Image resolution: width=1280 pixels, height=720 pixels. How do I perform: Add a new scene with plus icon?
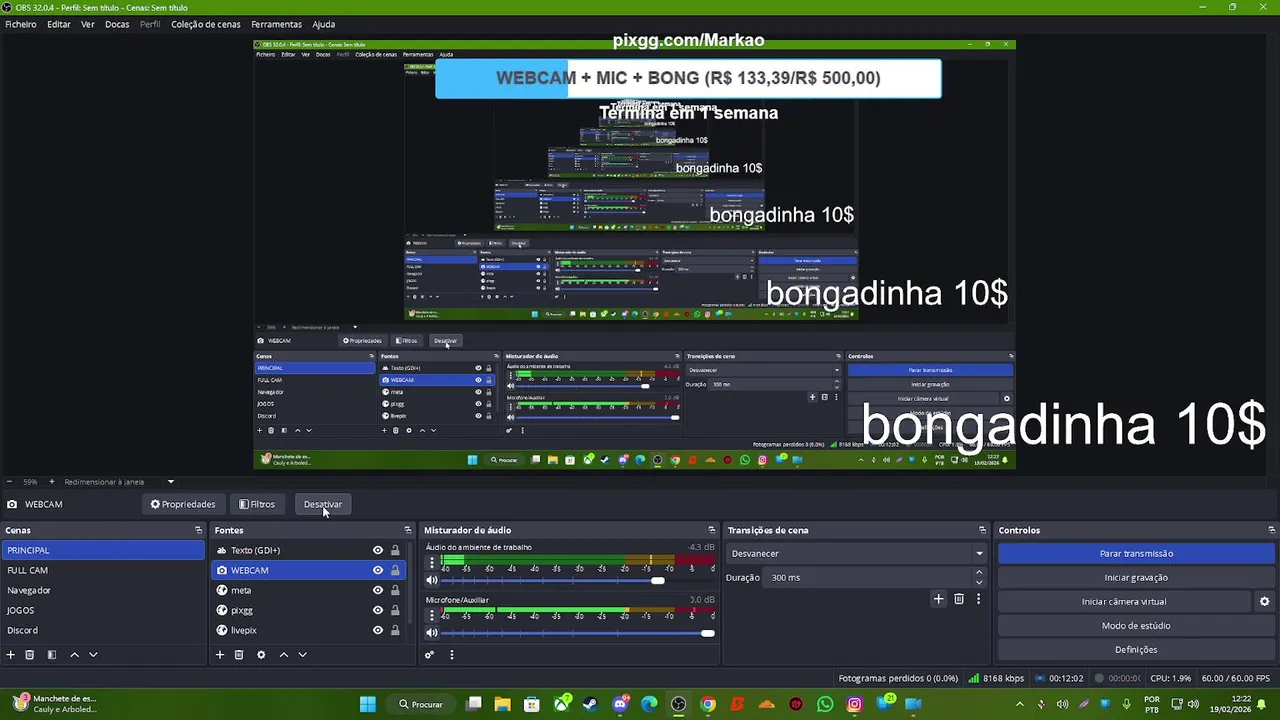pyautogui.click(x=11, y=655)
